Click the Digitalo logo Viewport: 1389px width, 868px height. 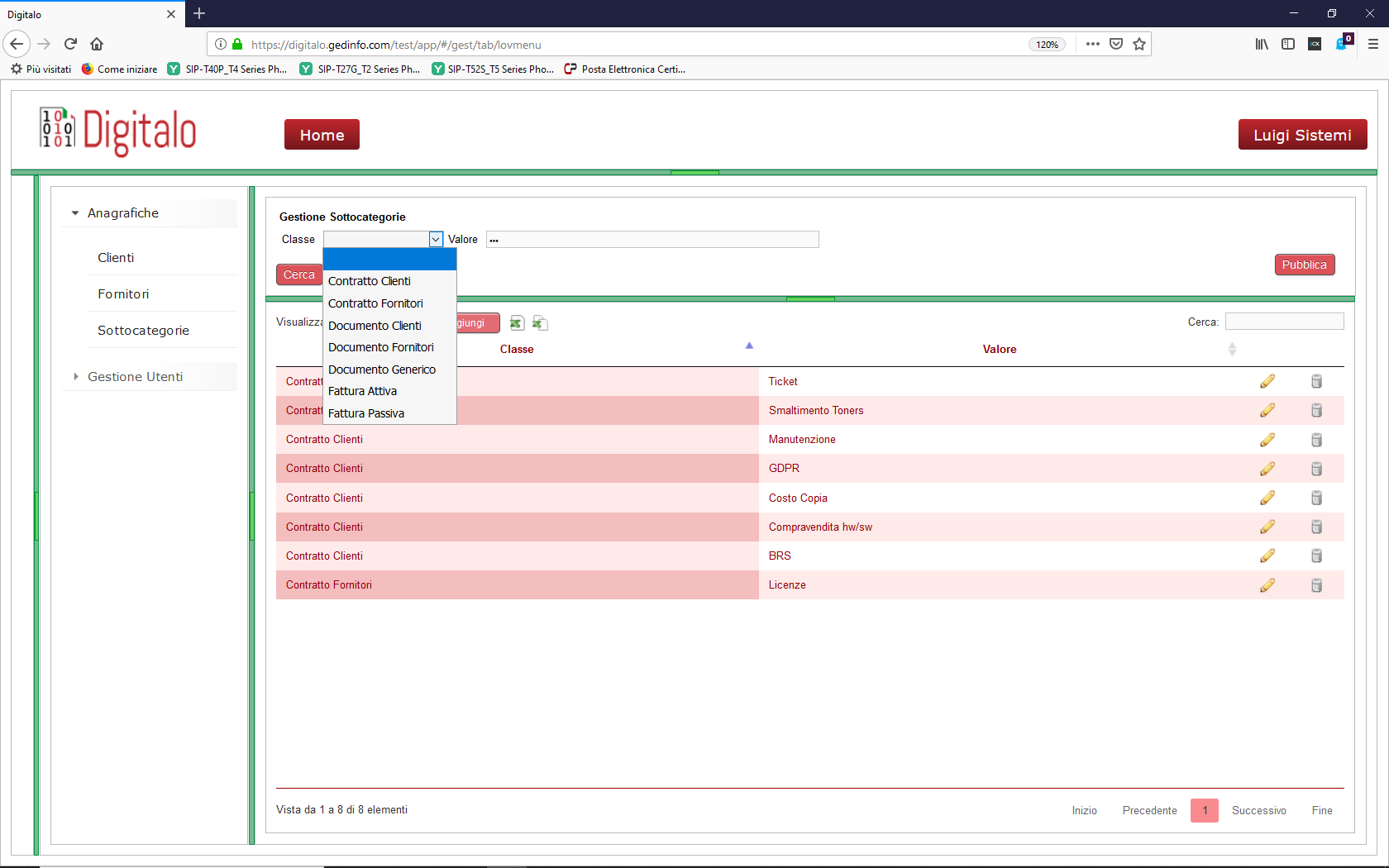(118, 132)
